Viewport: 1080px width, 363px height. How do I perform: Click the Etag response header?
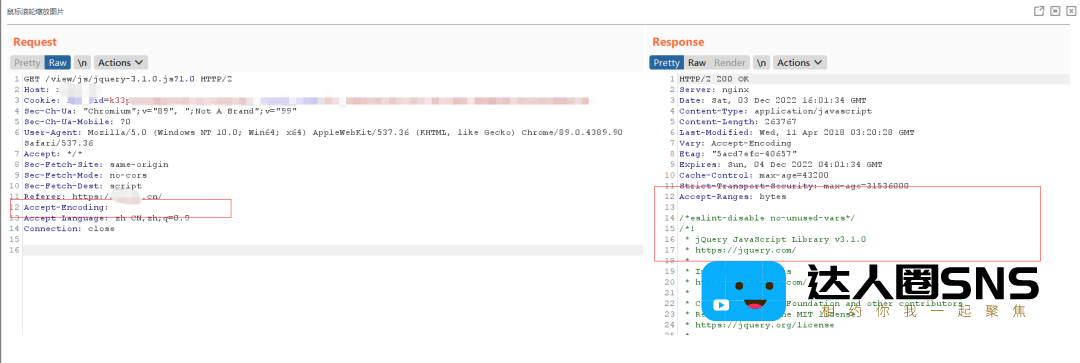(x=738, y=154)
